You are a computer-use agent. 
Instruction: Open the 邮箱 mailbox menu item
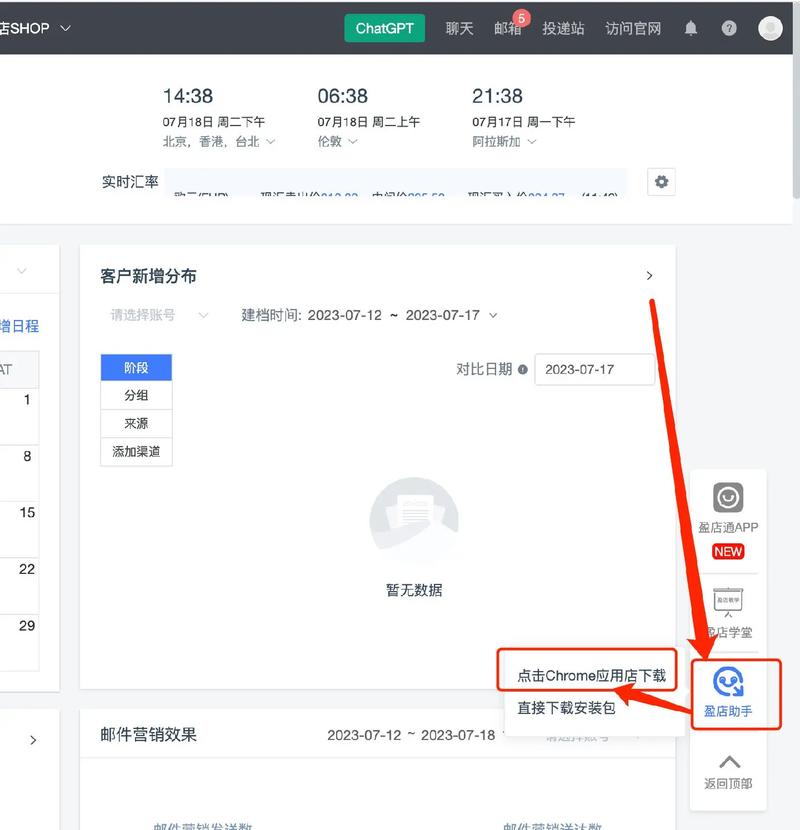(508, 28)
